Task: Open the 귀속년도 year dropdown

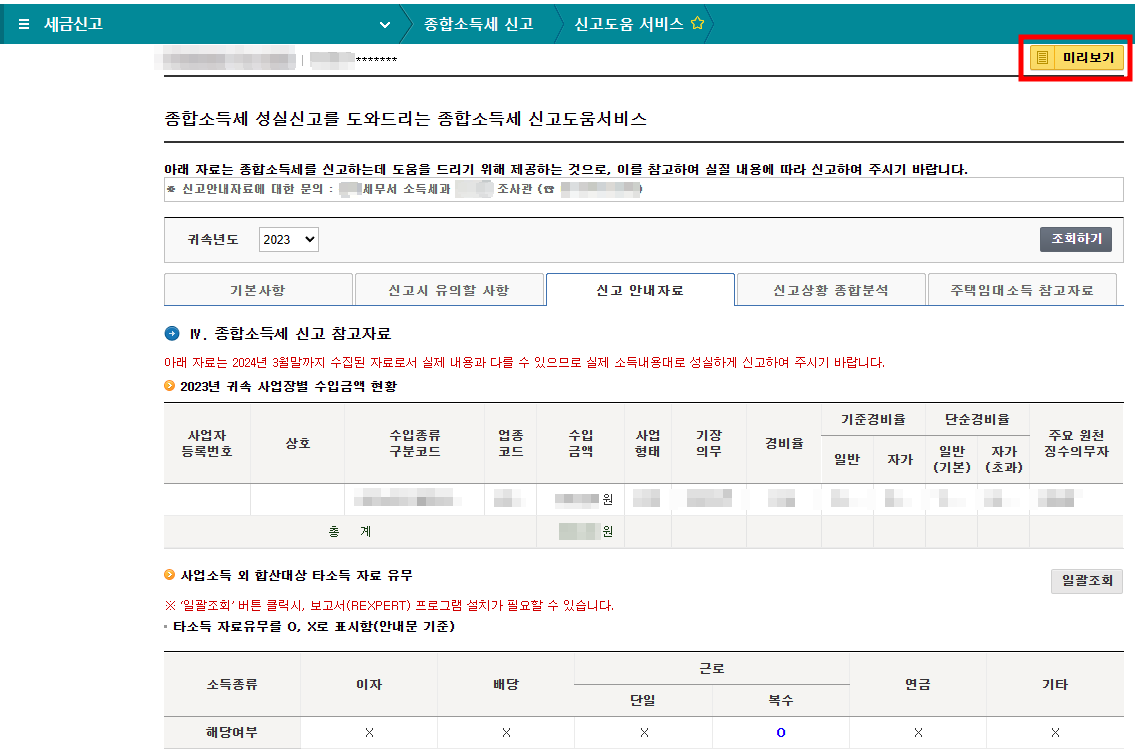Action: [x=288, y=239]
